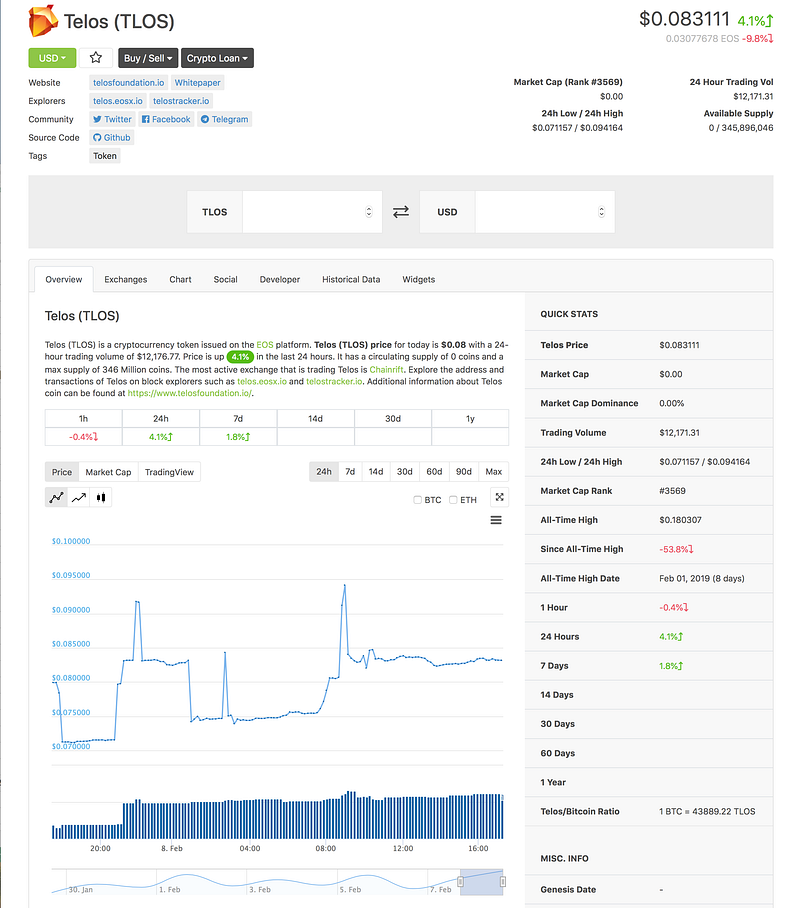Select the TradingView chart mode
This screenshot has height=908, width=800.
click(169, 472)
